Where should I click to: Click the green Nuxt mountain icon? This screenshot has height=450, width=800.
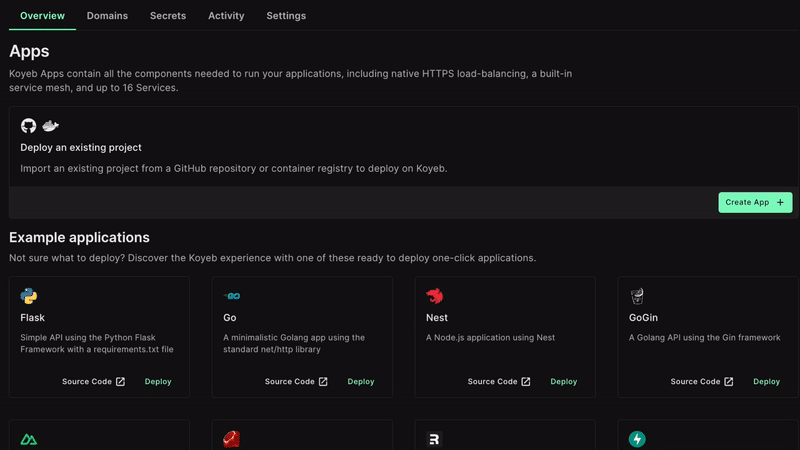(29, 439)
